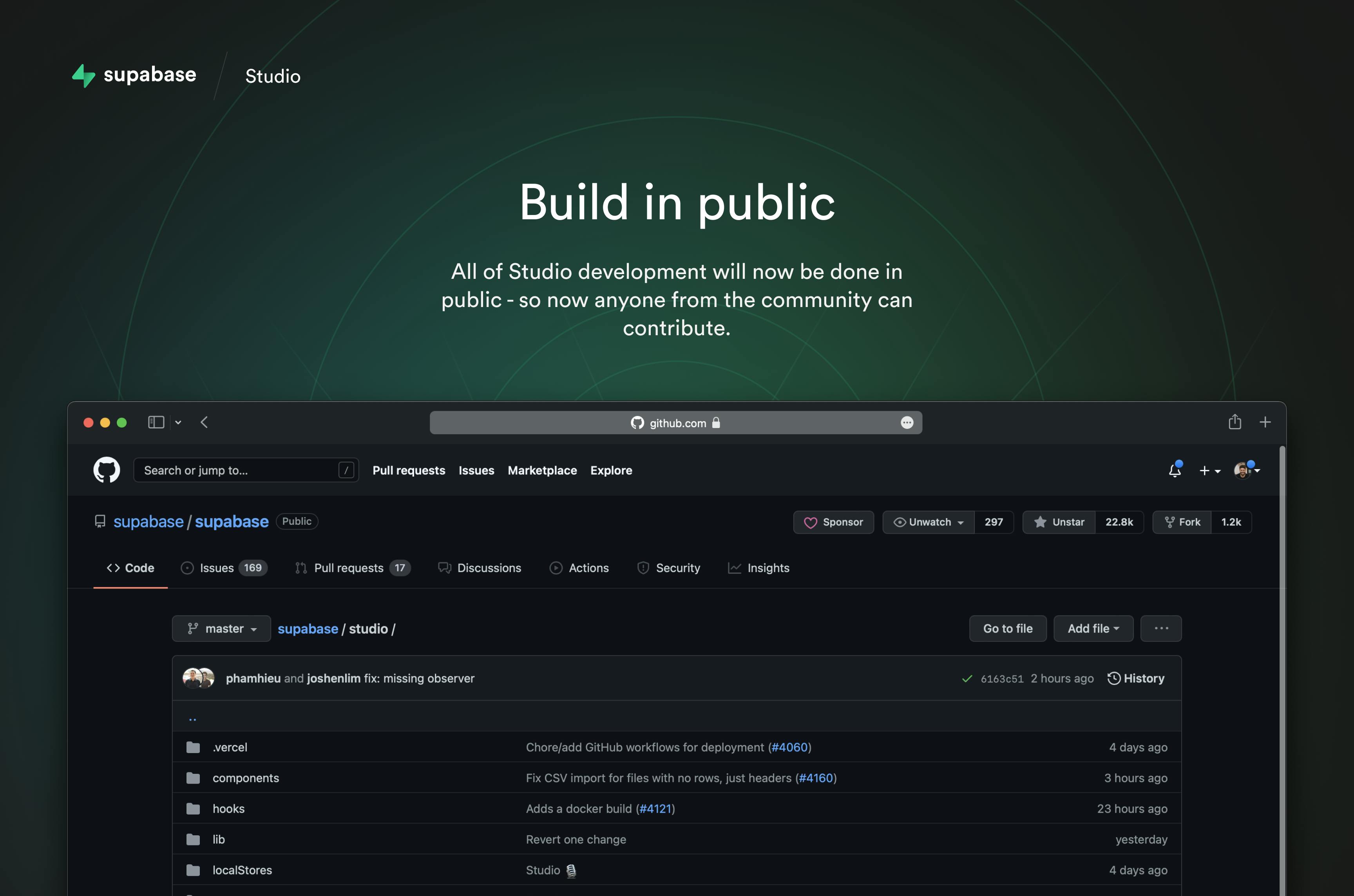This screenshot has height=896, width=1354.
Task: Click the GitHub favicon in address bar
Action: (637, 423)
